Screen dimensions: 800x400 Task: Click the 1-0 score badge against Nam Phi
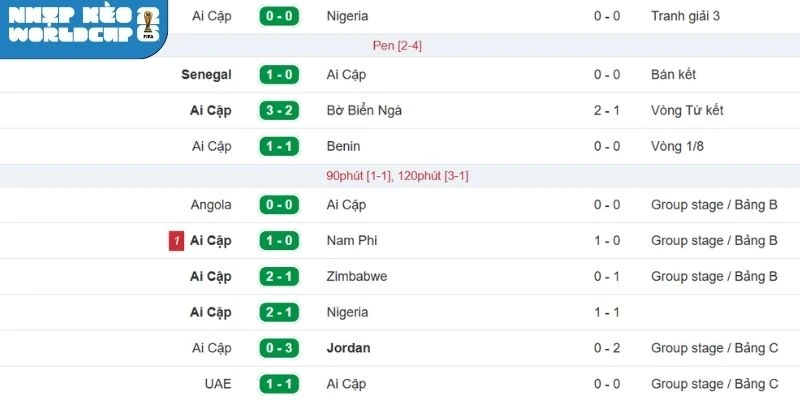coord(280,241)
